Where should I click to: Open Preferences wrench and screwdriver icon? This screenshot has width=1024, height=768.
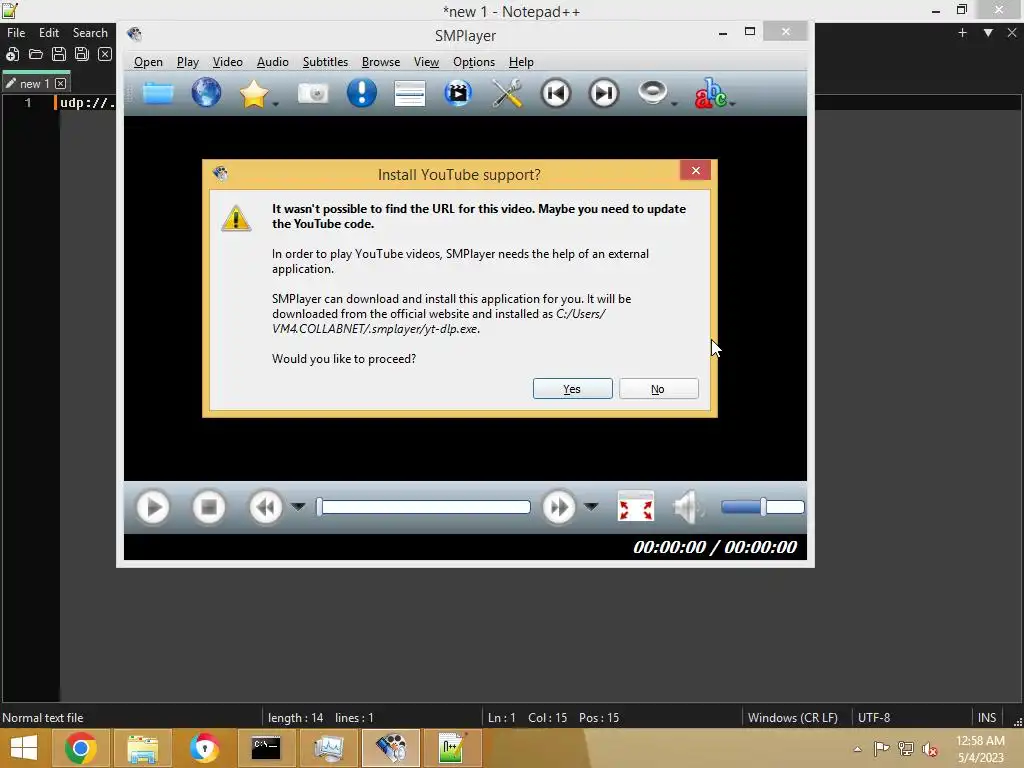click(x=507, y=93)
